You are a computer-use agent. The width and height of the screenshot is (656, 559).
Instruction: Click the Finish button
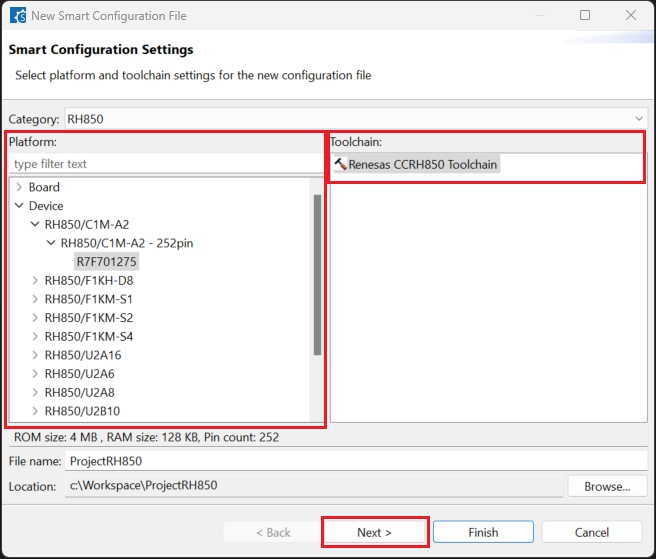[483, 532]
